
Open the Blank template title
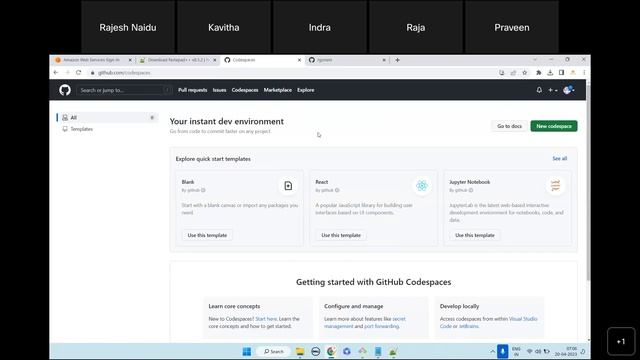pos(188,182)
